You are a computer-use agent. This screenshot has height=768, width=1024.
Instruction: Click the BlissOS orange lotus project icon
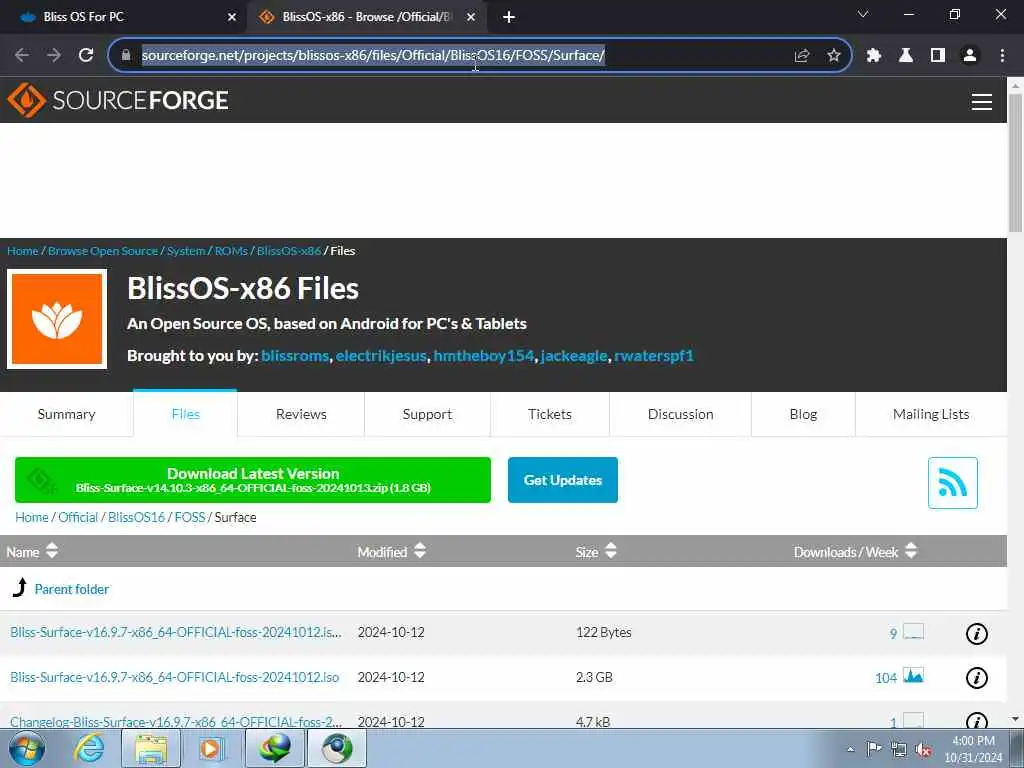pos(57,319)
